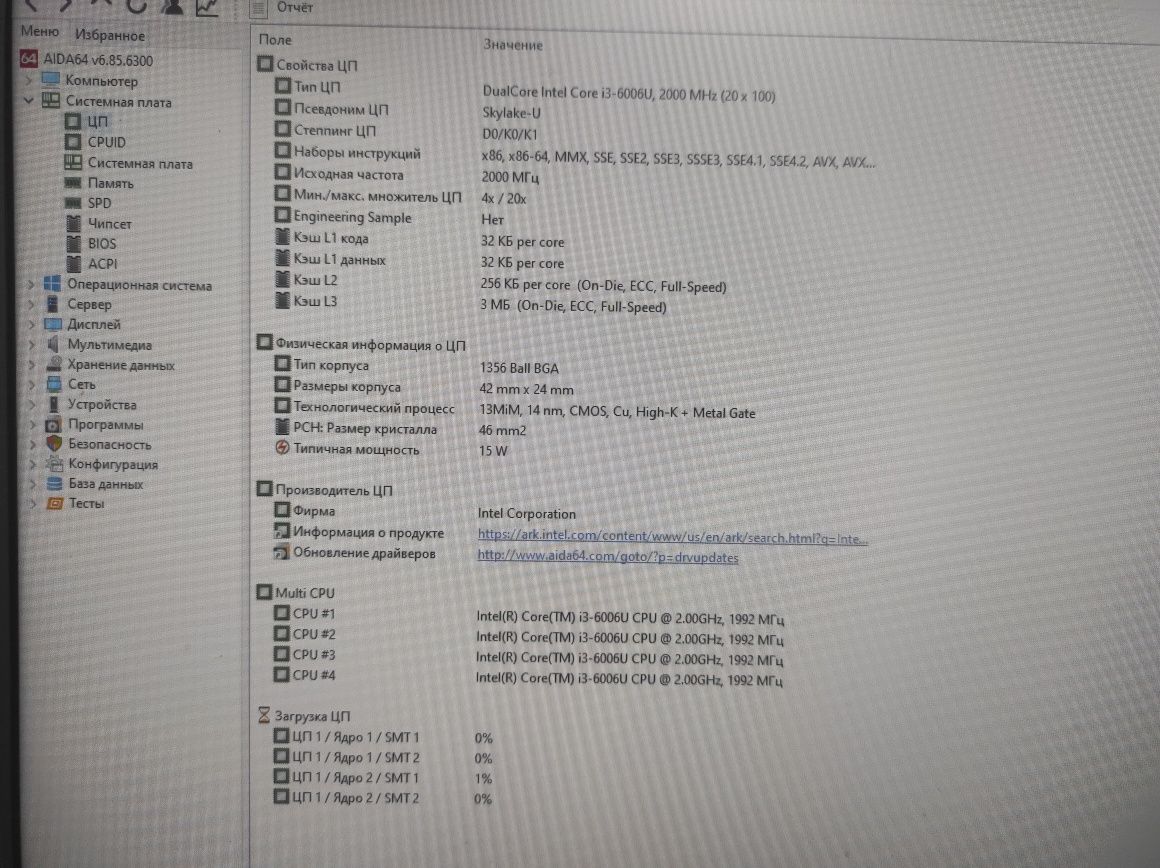Expand the Сервер tree node

[31, 304]
